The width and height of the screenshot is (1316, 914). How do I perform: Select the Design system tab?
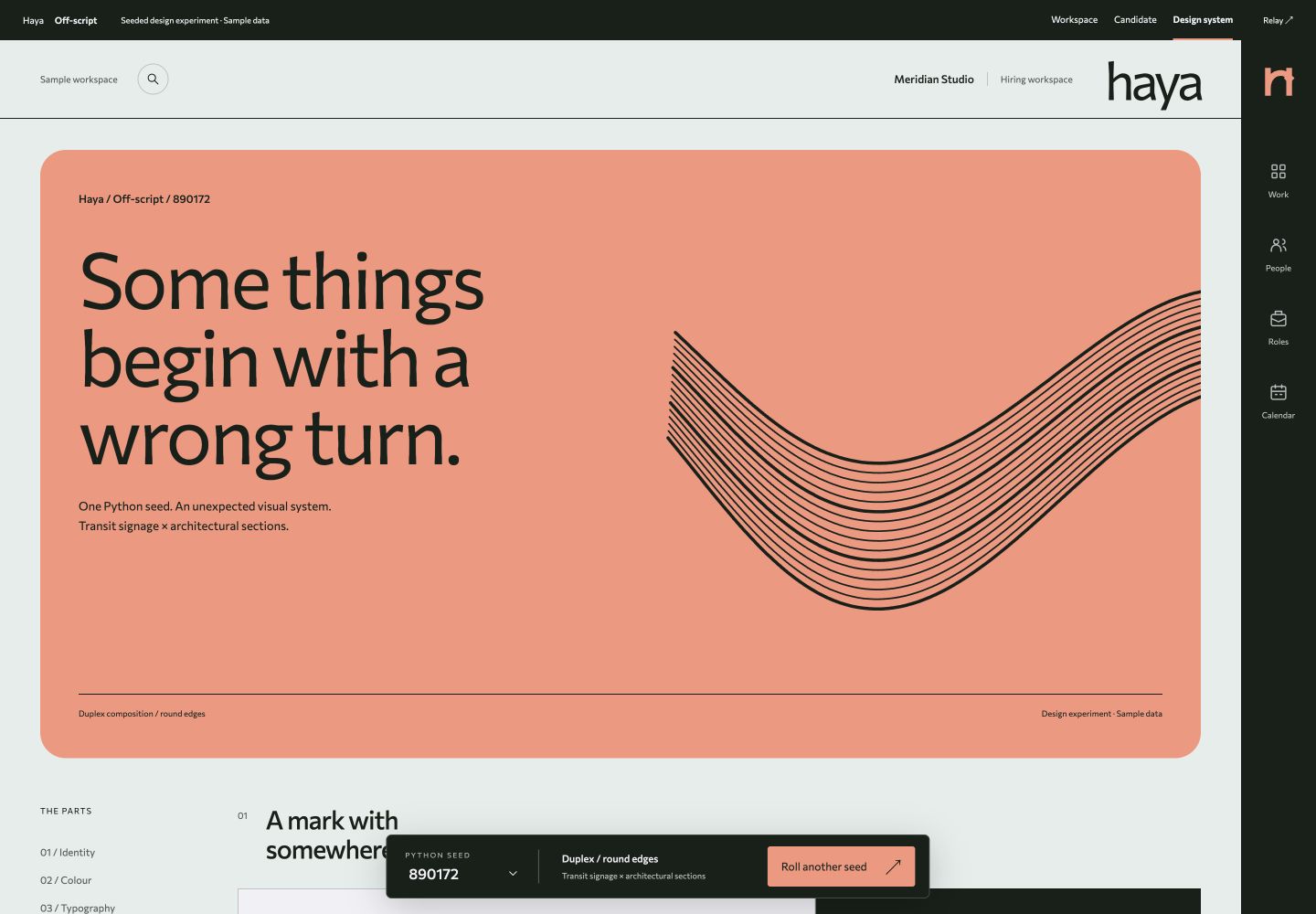[x=1203, y=20]
